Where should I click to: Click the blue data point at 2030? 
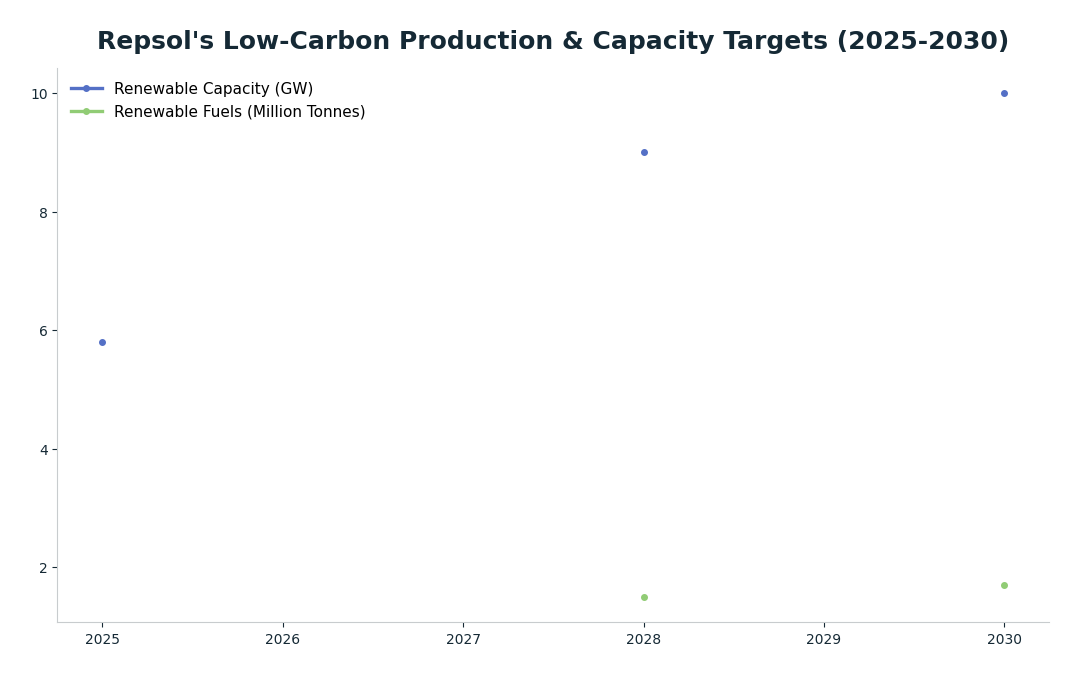pos(1005,94)
